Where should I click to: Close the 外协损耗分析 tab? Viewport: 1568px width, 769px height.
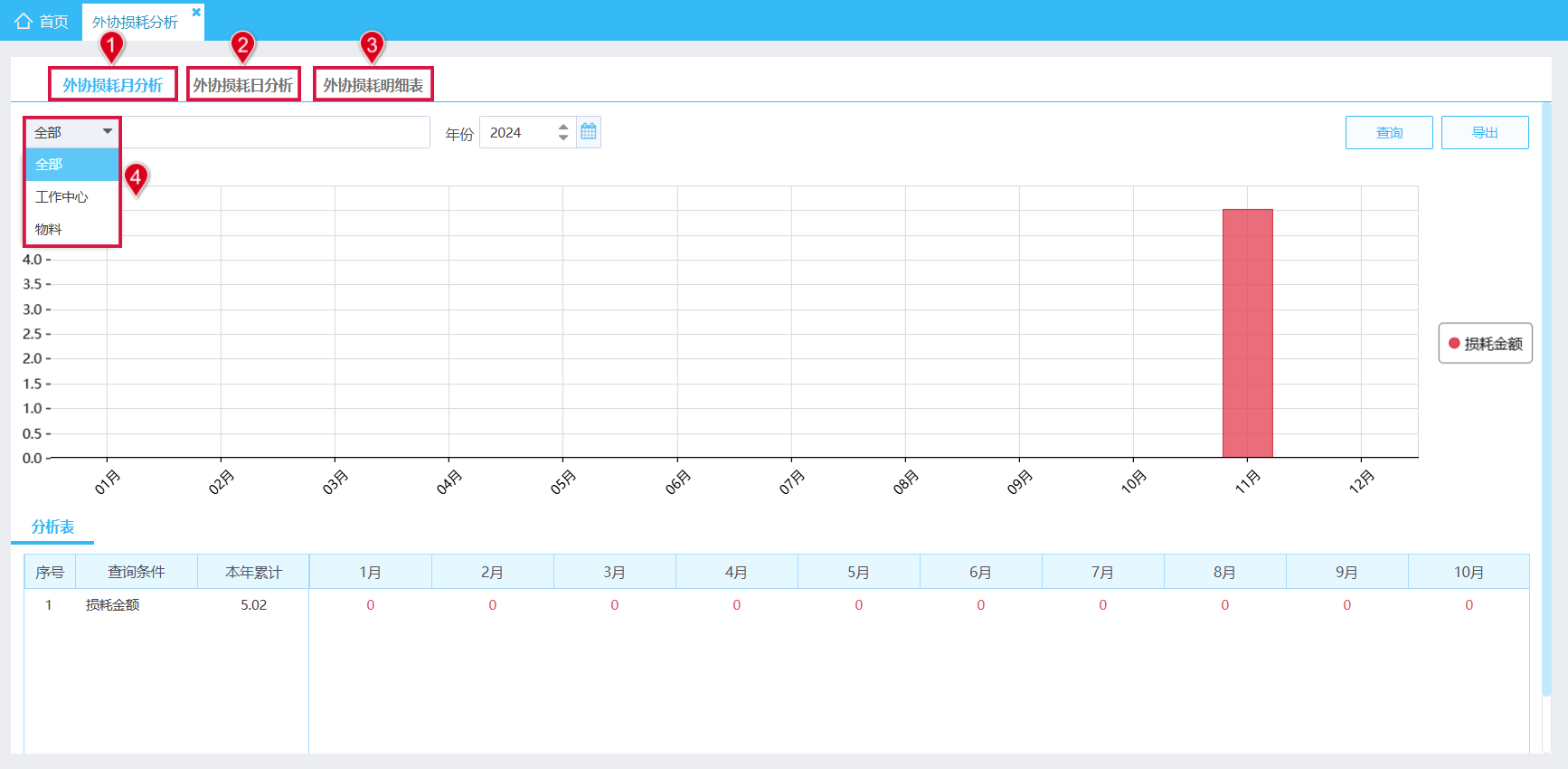(x=196, y=12)
